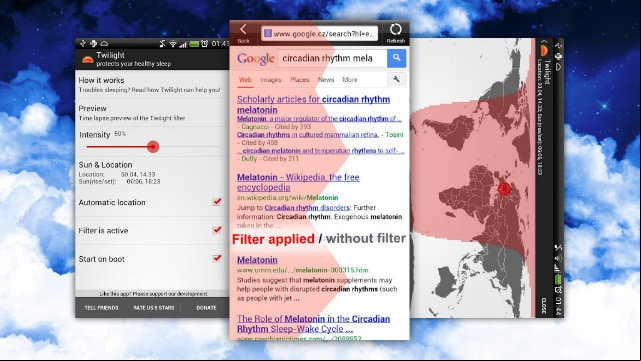
Task: Click the Intensity slider handle
Action: [x=153, y=146]
